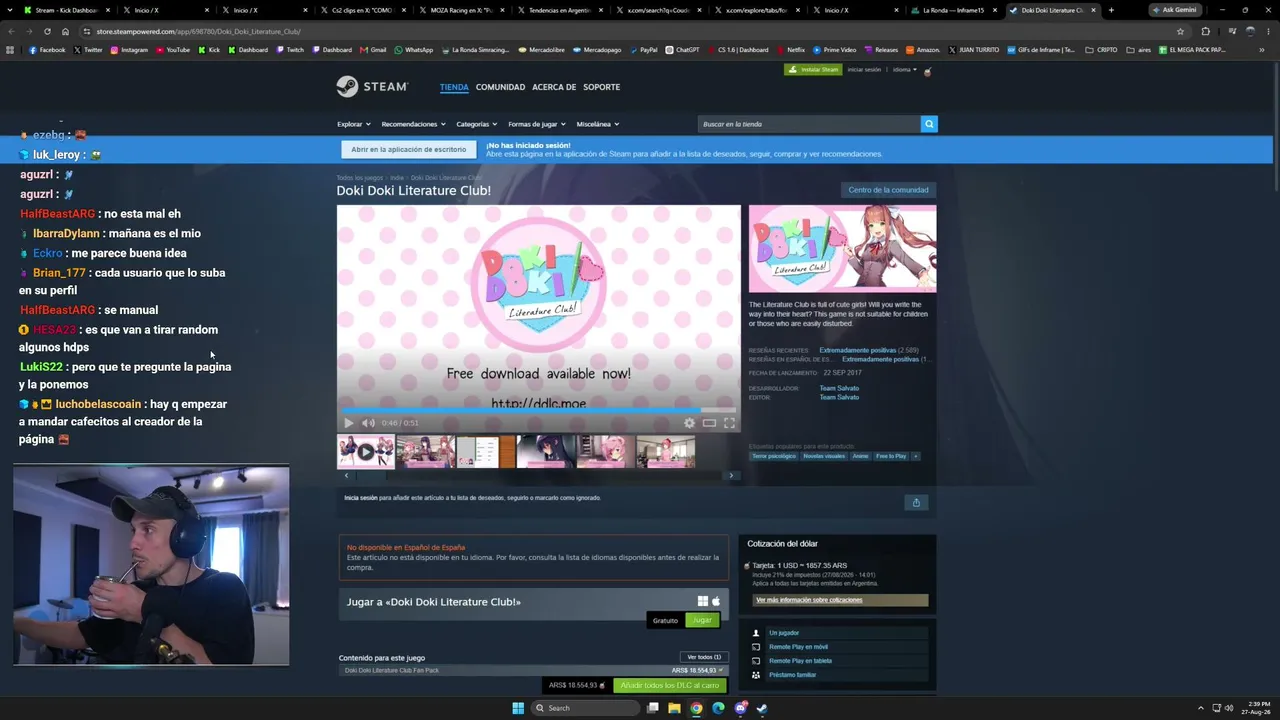Click the green Jugar button
Viewport: 1280px width, 720px height.
(702, 620)
